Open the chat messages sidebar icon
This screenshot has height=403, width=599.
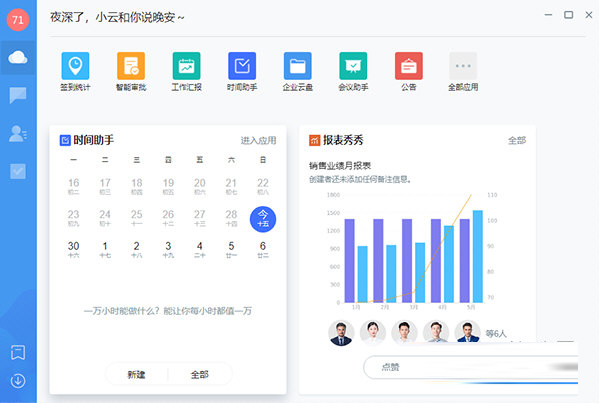tap(18, 95)
